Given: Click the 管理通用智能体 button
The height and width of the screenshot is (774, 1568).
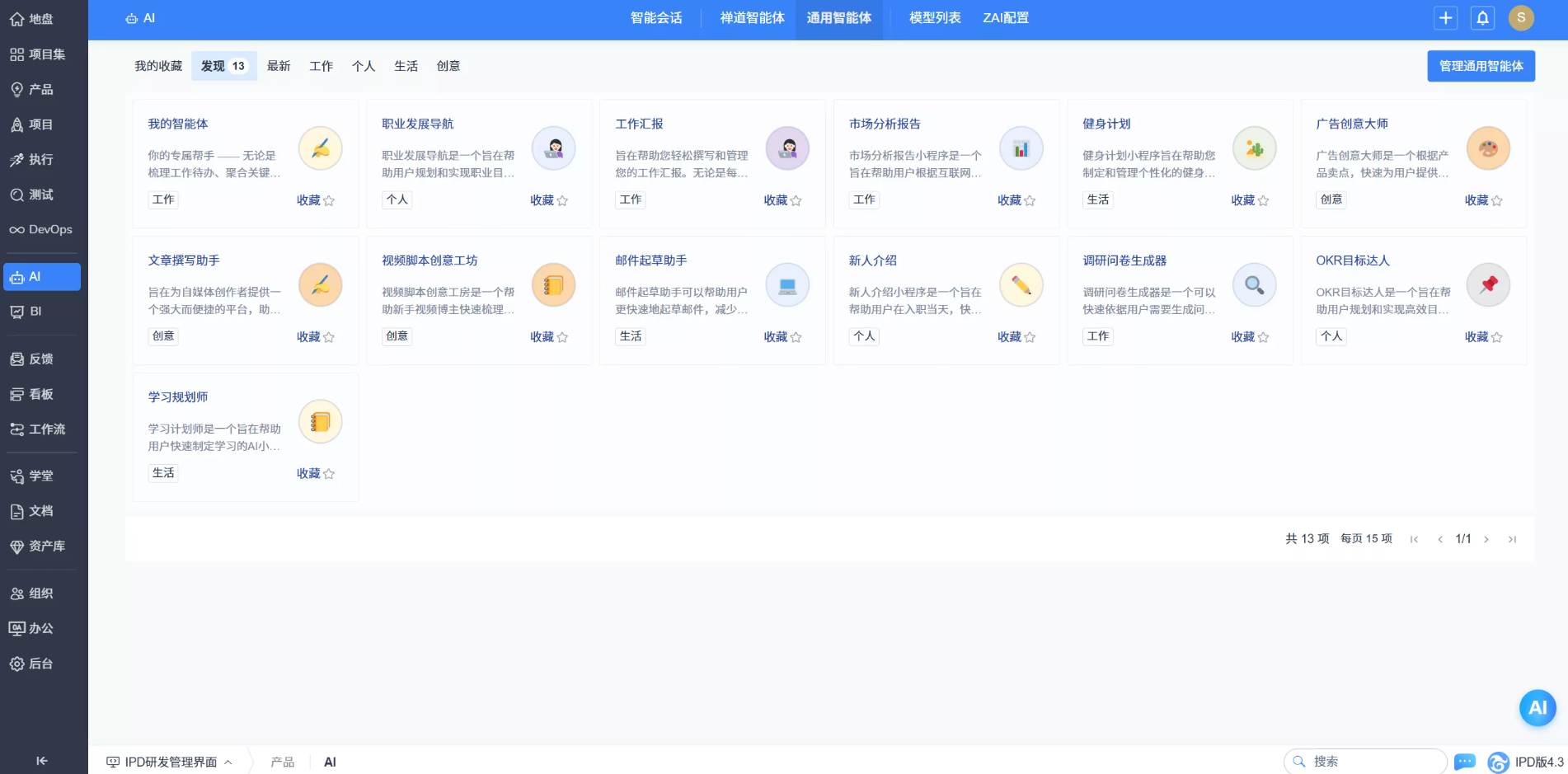Looking at the screenshot, I should 1481,65.
